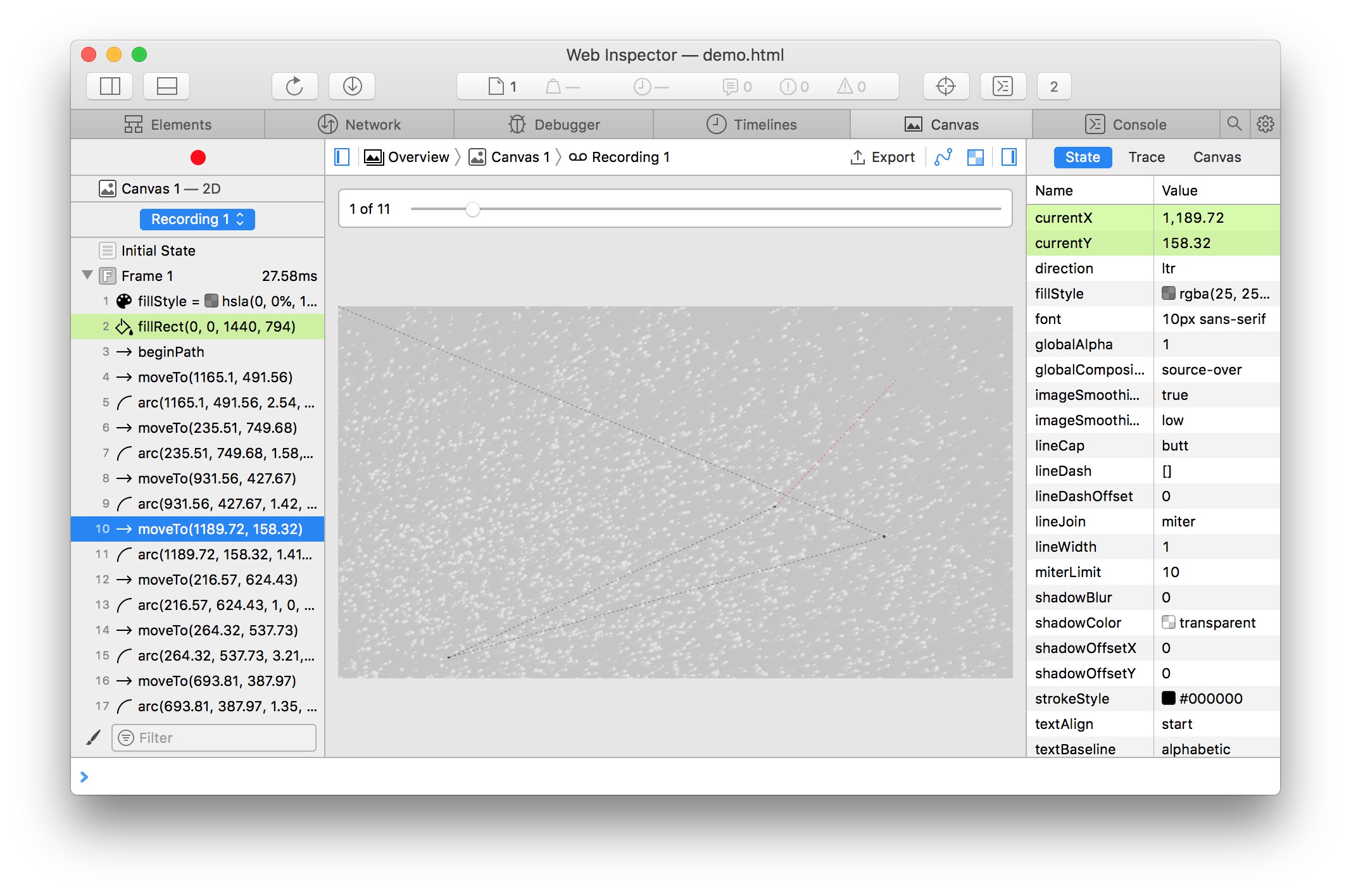
Task: Click the recording action slider knob
Action: coord(473,209)
